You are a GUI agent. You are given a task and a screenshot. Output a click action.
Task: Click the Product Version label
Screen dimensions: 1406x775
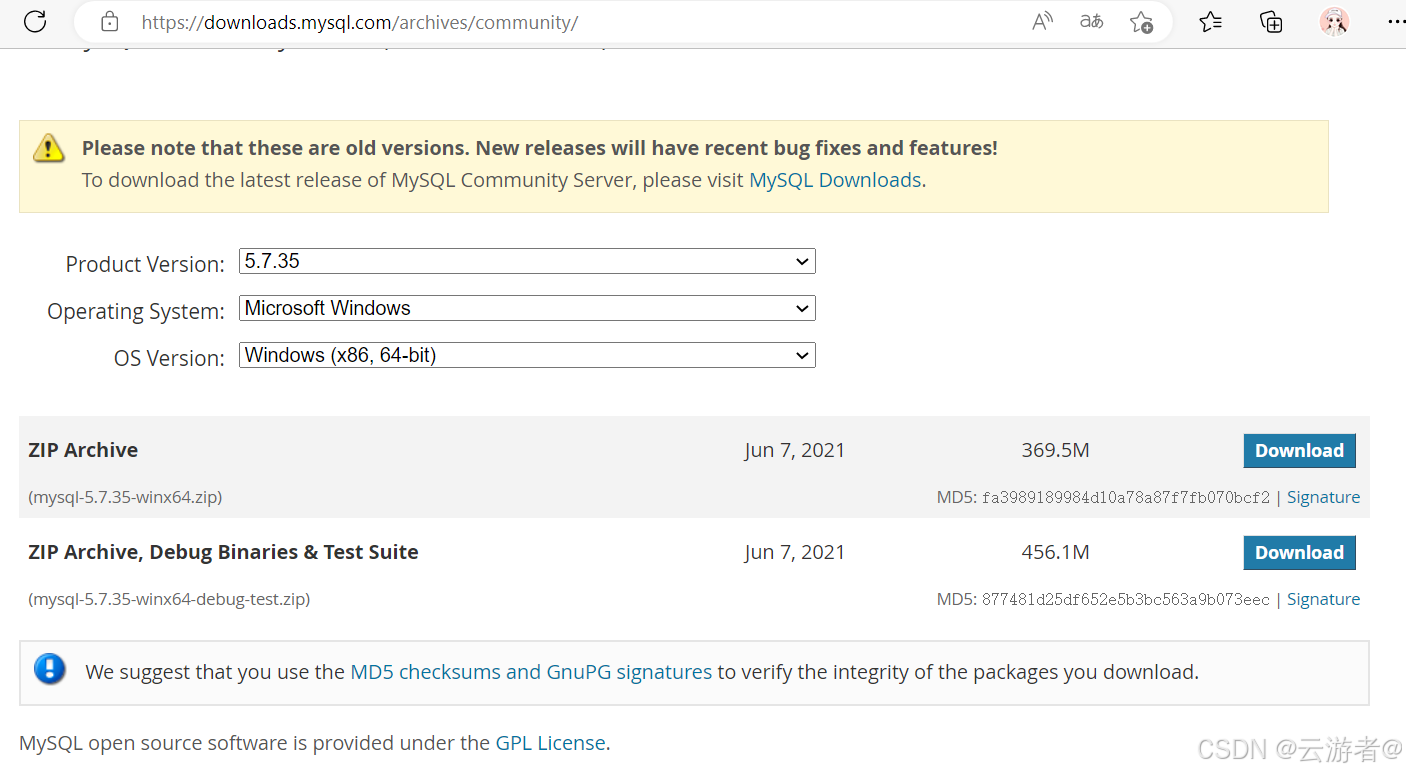(x=145, y=264)
